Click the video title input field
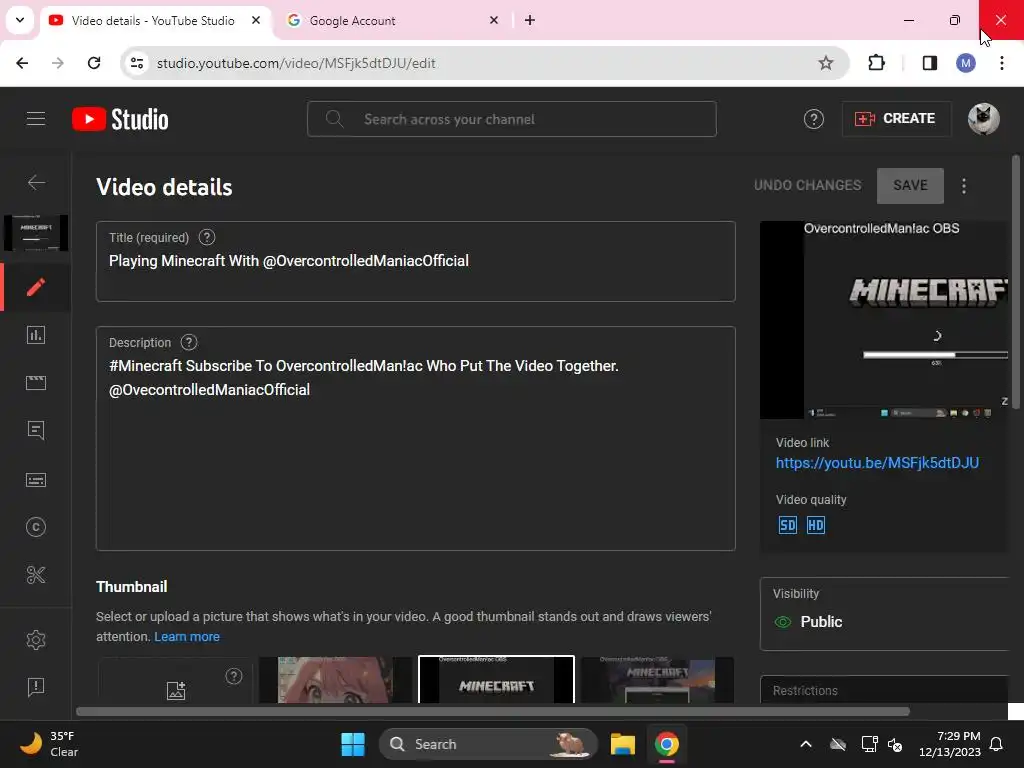1024x768 pixels. pyautogui.click(x=415, y=261)
